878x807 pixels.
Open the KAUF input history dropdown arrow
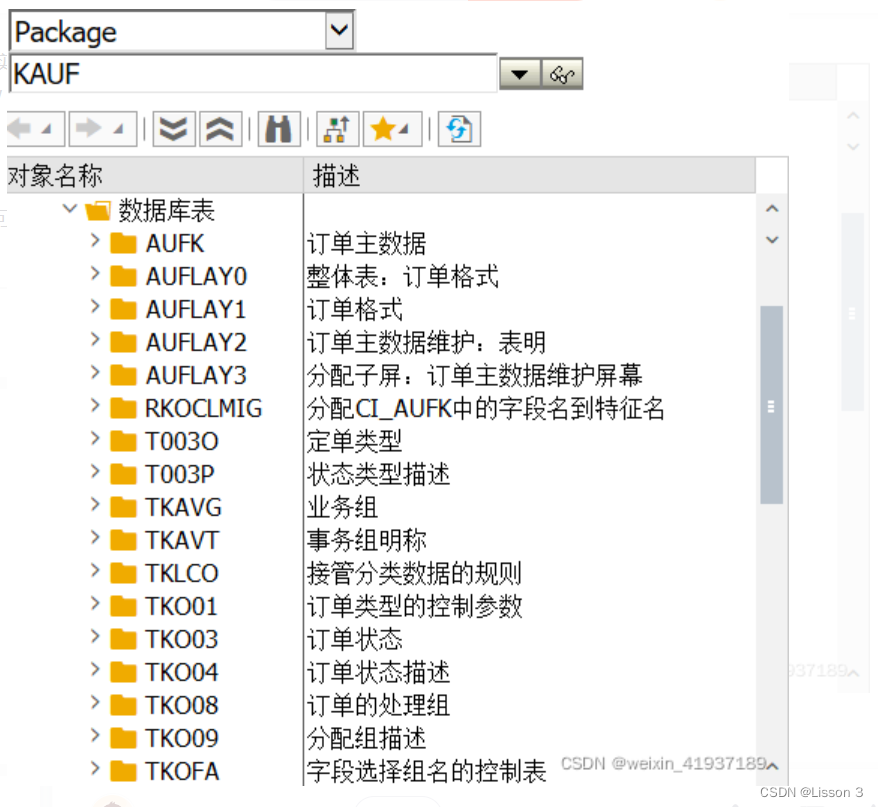(x=519, y=72)
